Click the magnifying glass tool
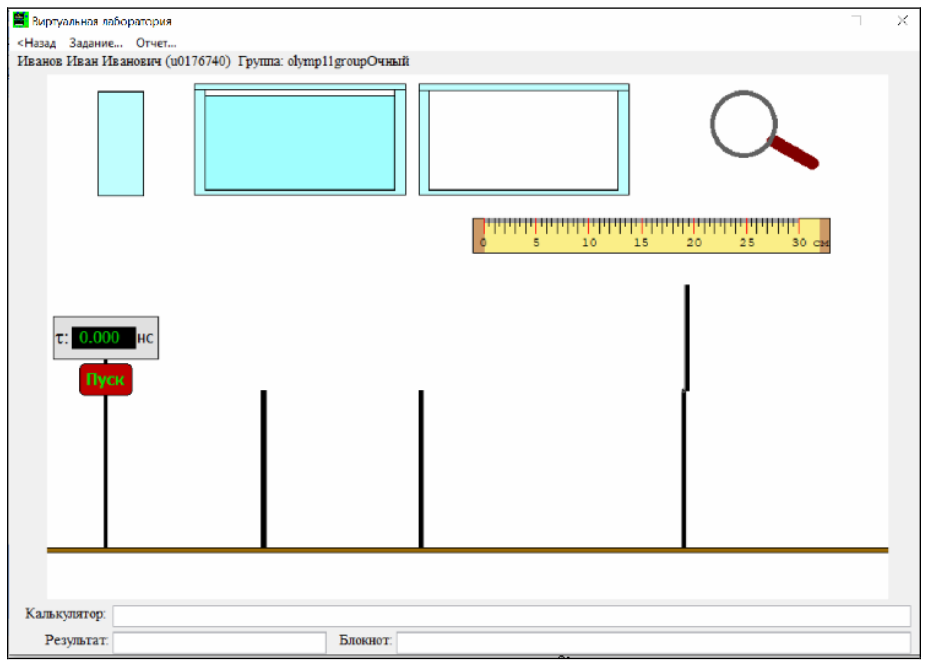This screenshot has height=668, width=929. pyautogui.click(x=763, y=130)
